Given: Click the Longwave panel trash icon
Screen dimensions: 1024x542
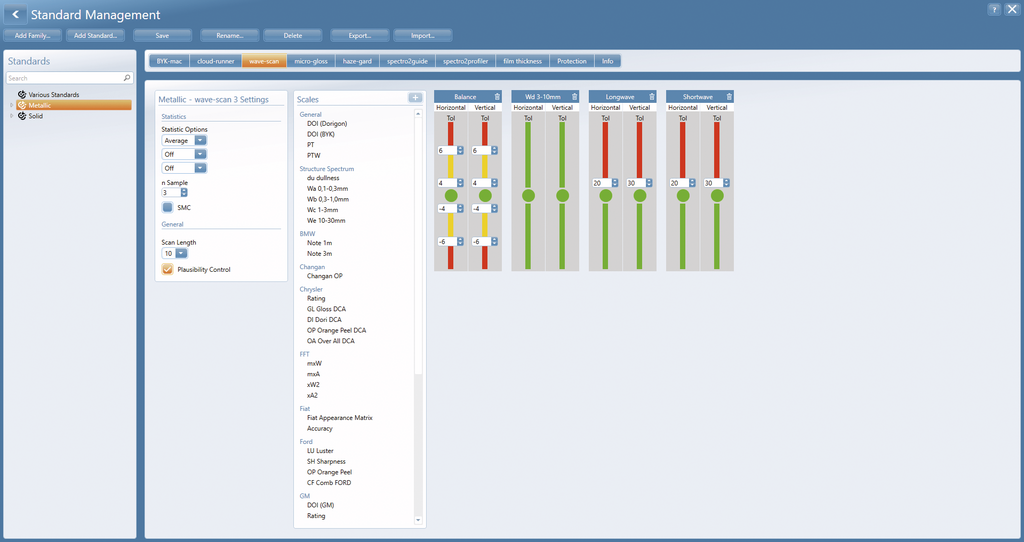Looking at the screenshot, I should [652, 97].
